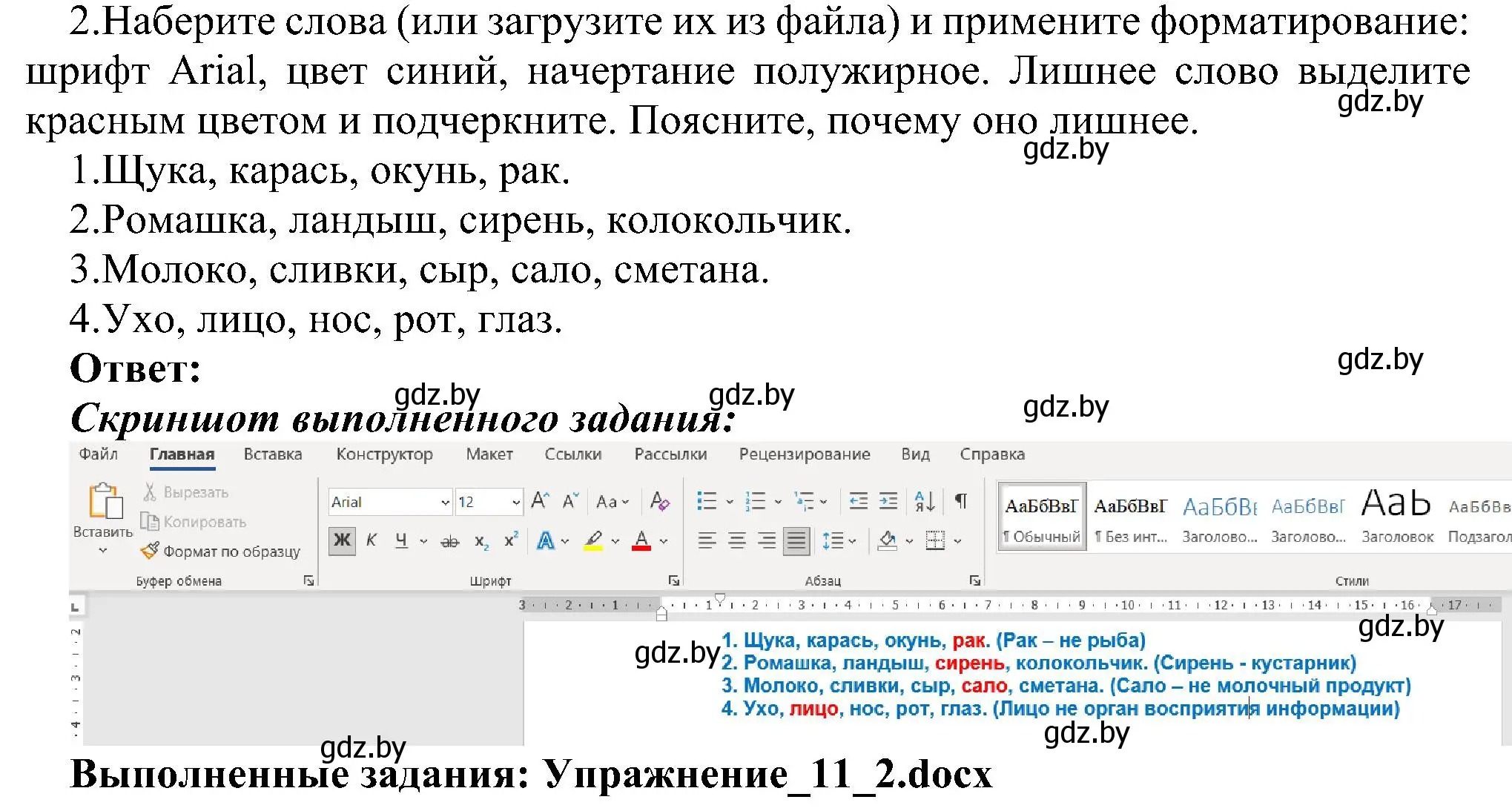Viewport: 1512px width, 811px height.
Task: Open the Change Case (Aa) dropdown
Action: coord(613,502)
